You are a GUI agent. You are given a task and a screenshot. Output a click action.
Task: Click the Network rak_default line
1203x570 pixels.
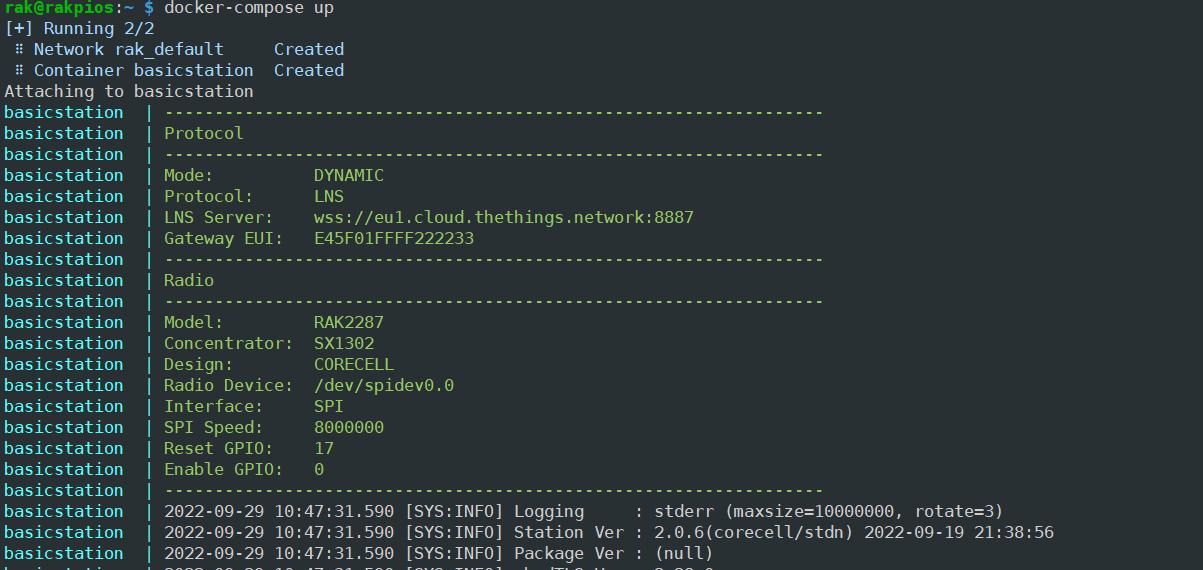point(128,49)
